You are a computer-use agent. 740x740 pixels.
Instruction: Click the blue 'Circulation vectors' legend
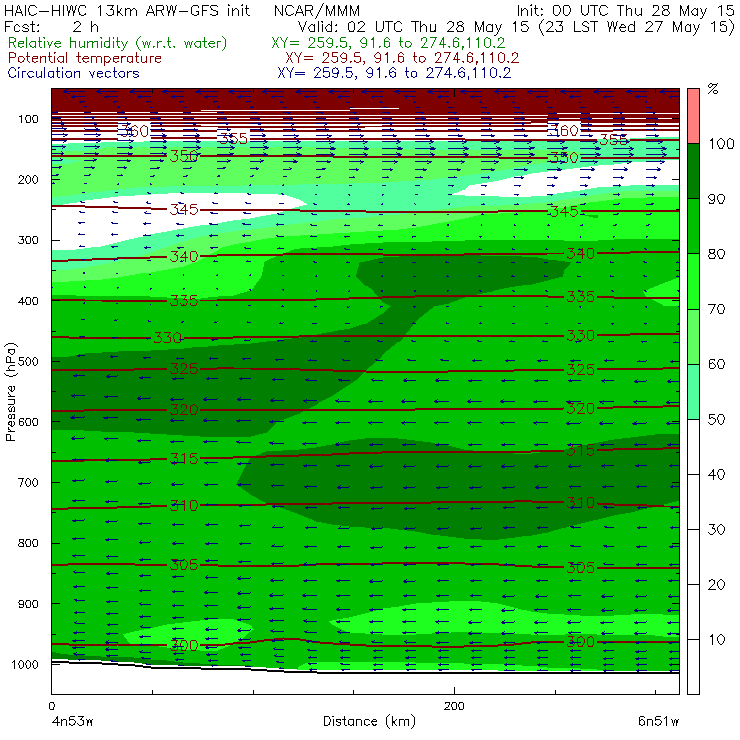tap(73, 73)
